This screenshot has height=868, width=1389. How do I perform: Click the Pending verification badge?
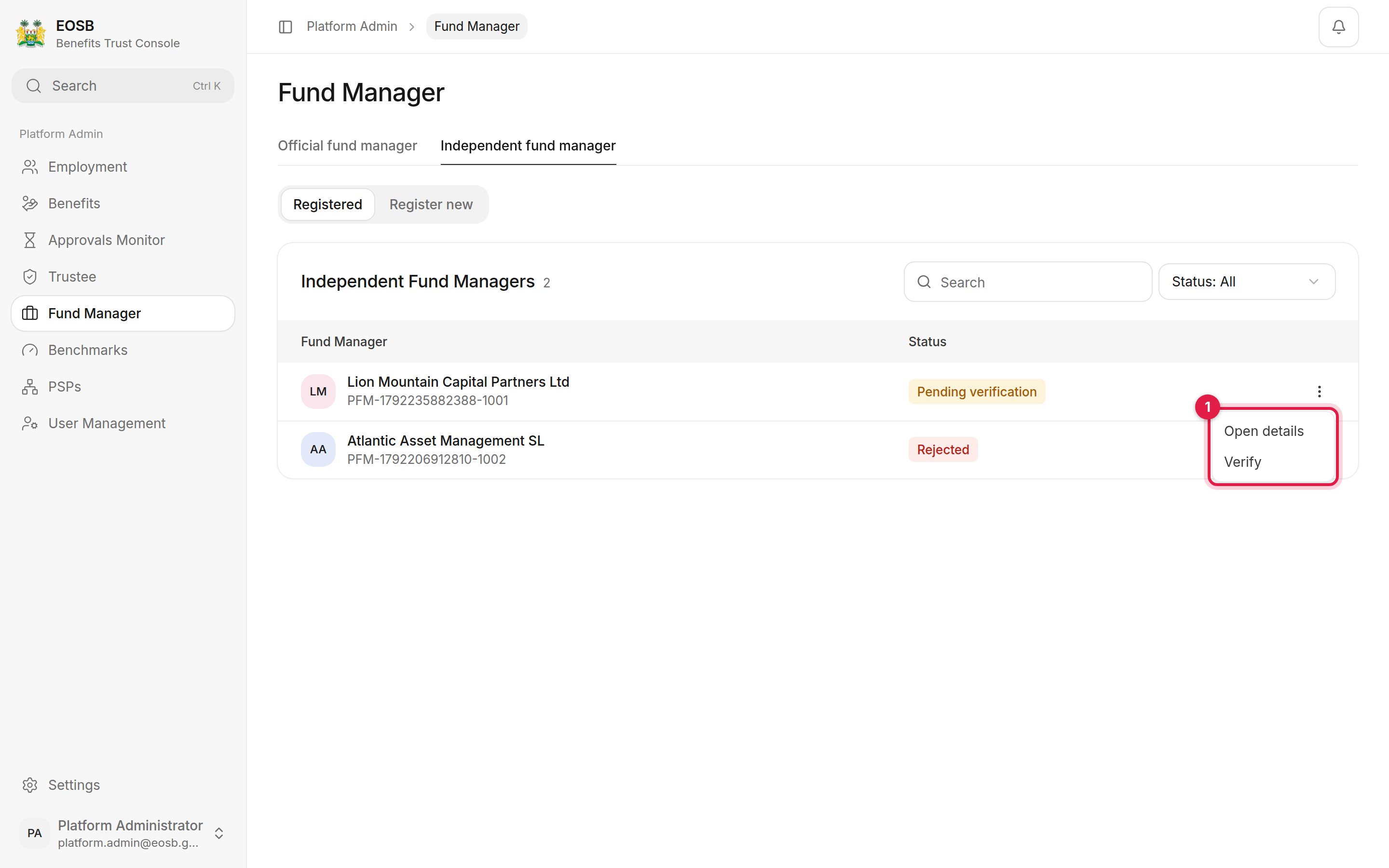pos(976,392)
